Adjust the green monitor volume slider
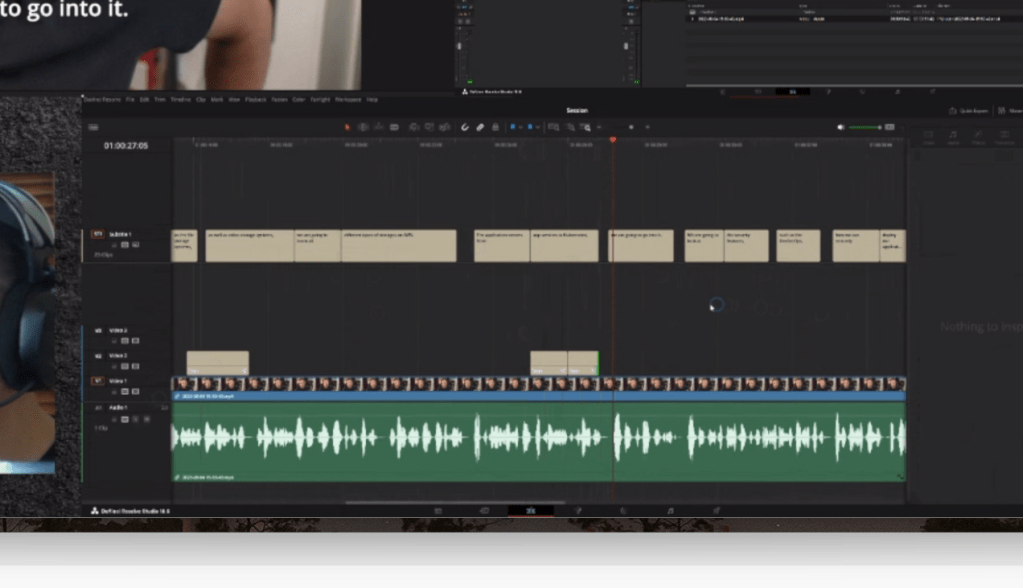1023x588 pixels. tap(865, 127)
